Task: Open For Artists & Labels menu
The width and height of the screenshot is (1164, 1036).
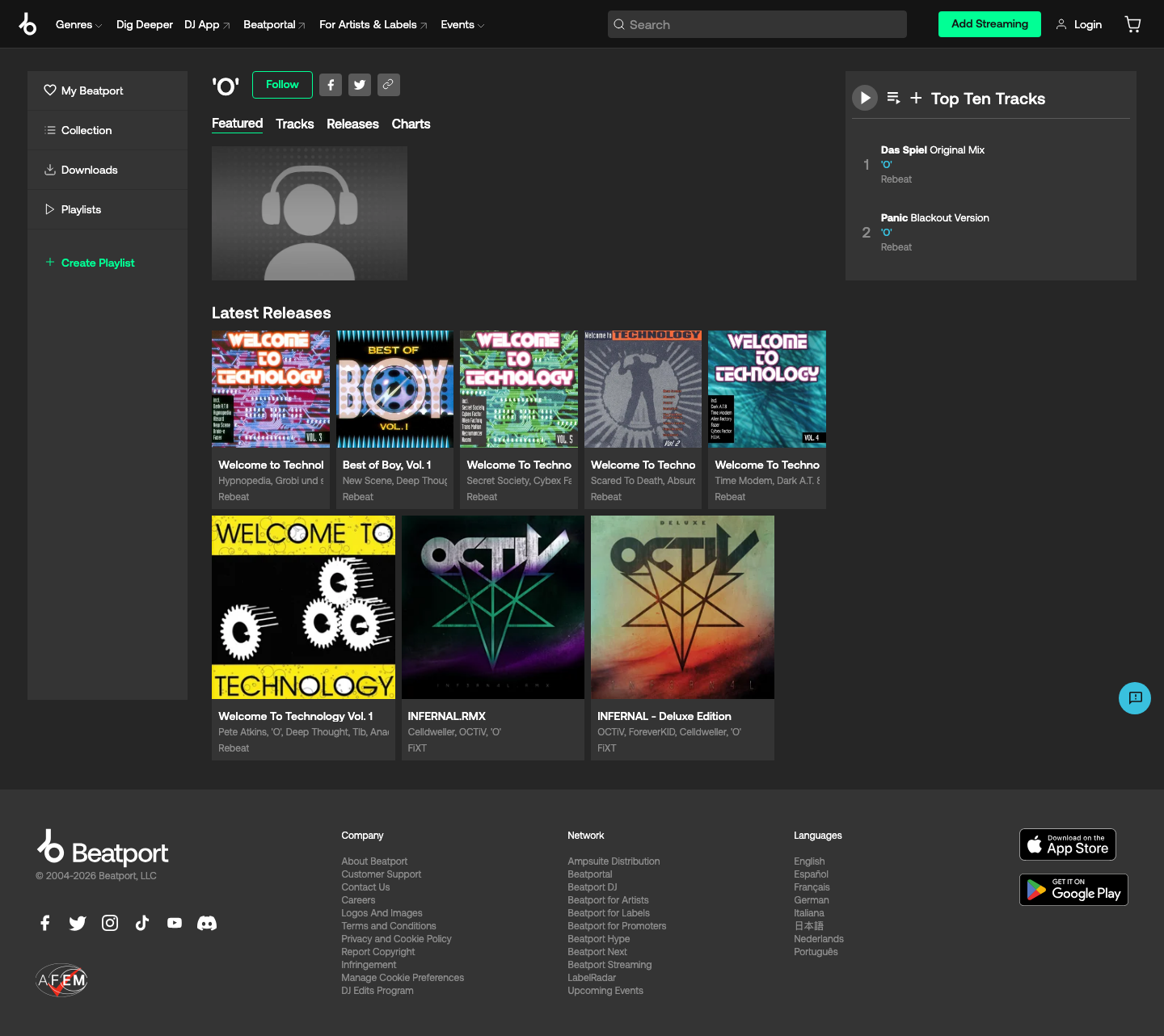Action: 373,25
